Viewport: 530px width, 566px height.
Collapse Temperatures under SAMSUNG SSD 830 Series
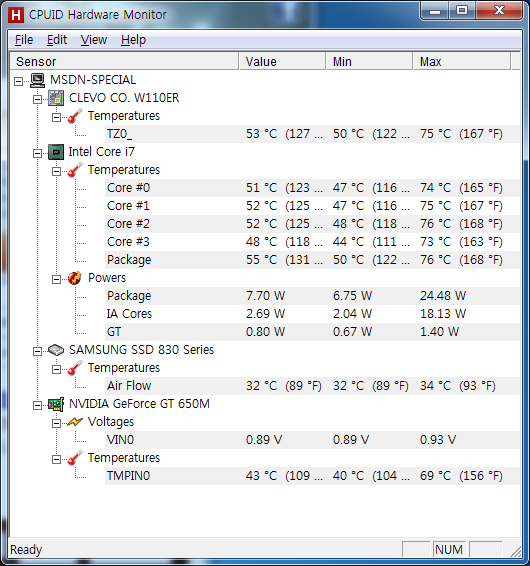(x=56, y=369)
